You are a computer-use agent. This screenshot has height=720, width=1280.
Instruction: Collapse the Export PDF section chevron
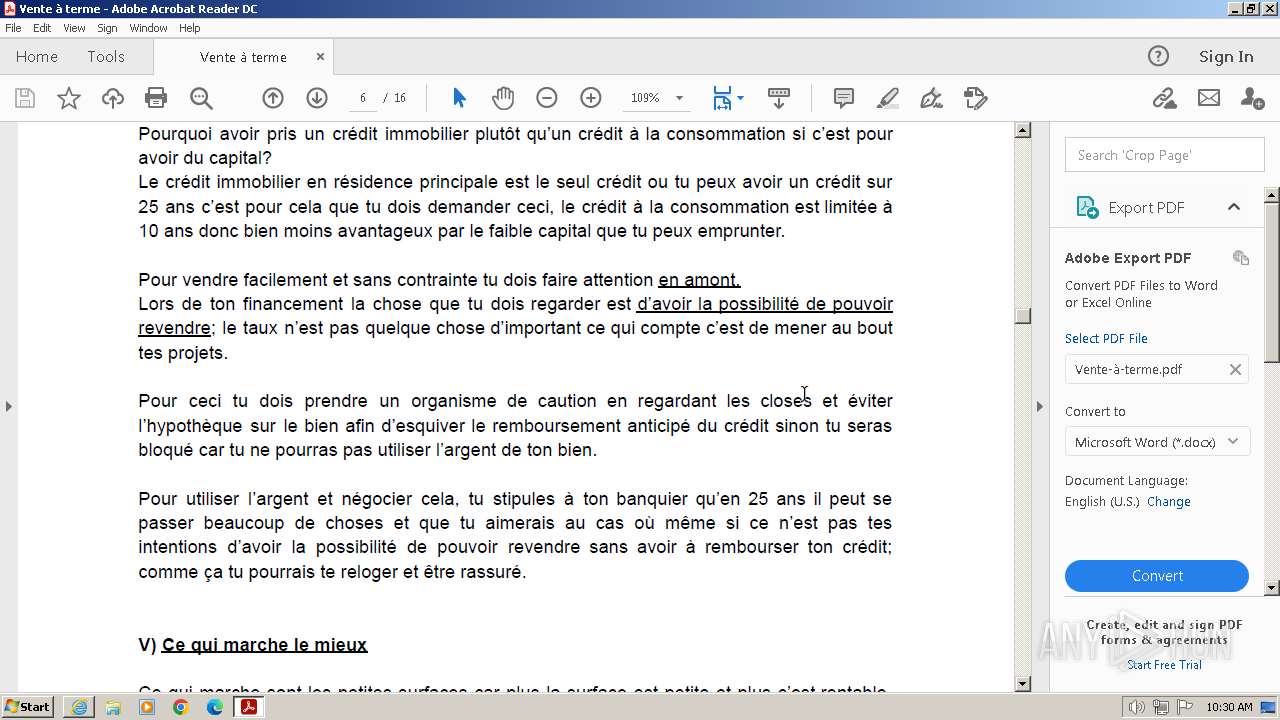(1233, 207)
